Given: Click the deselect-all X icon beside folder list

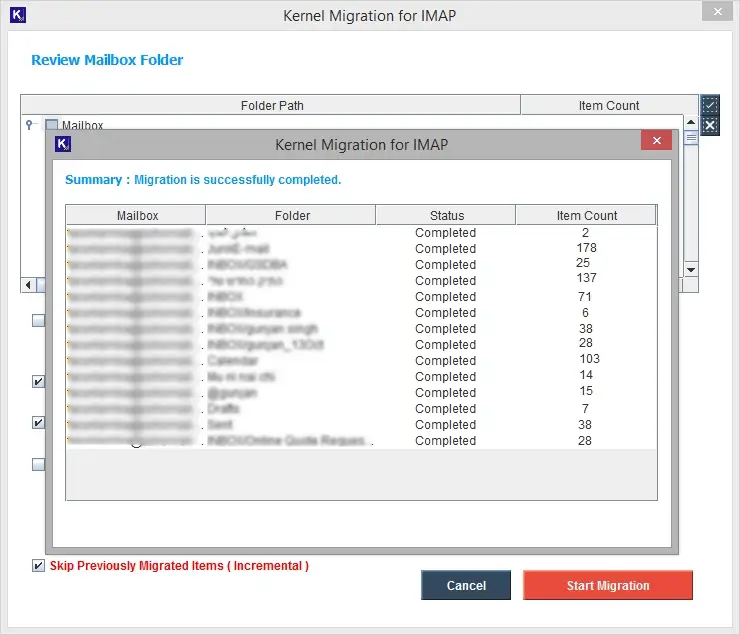Looking at the screenshot, I should point(709,125).
